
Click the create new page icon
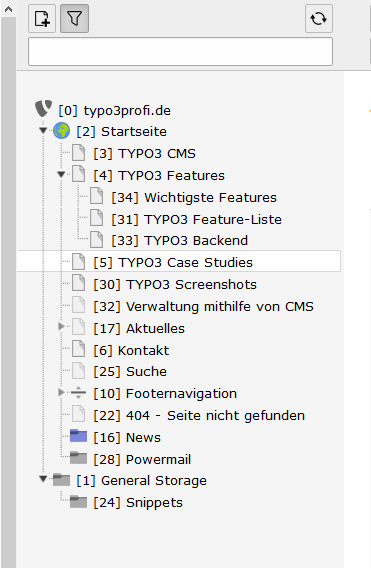(x=42, y=18)
